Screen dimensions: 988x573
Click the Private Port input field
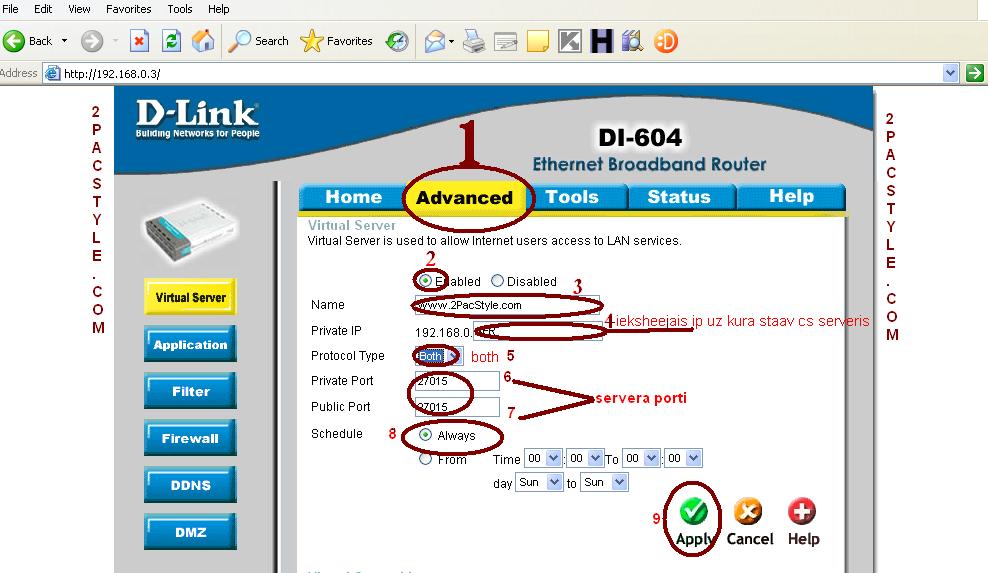point(457,381)
